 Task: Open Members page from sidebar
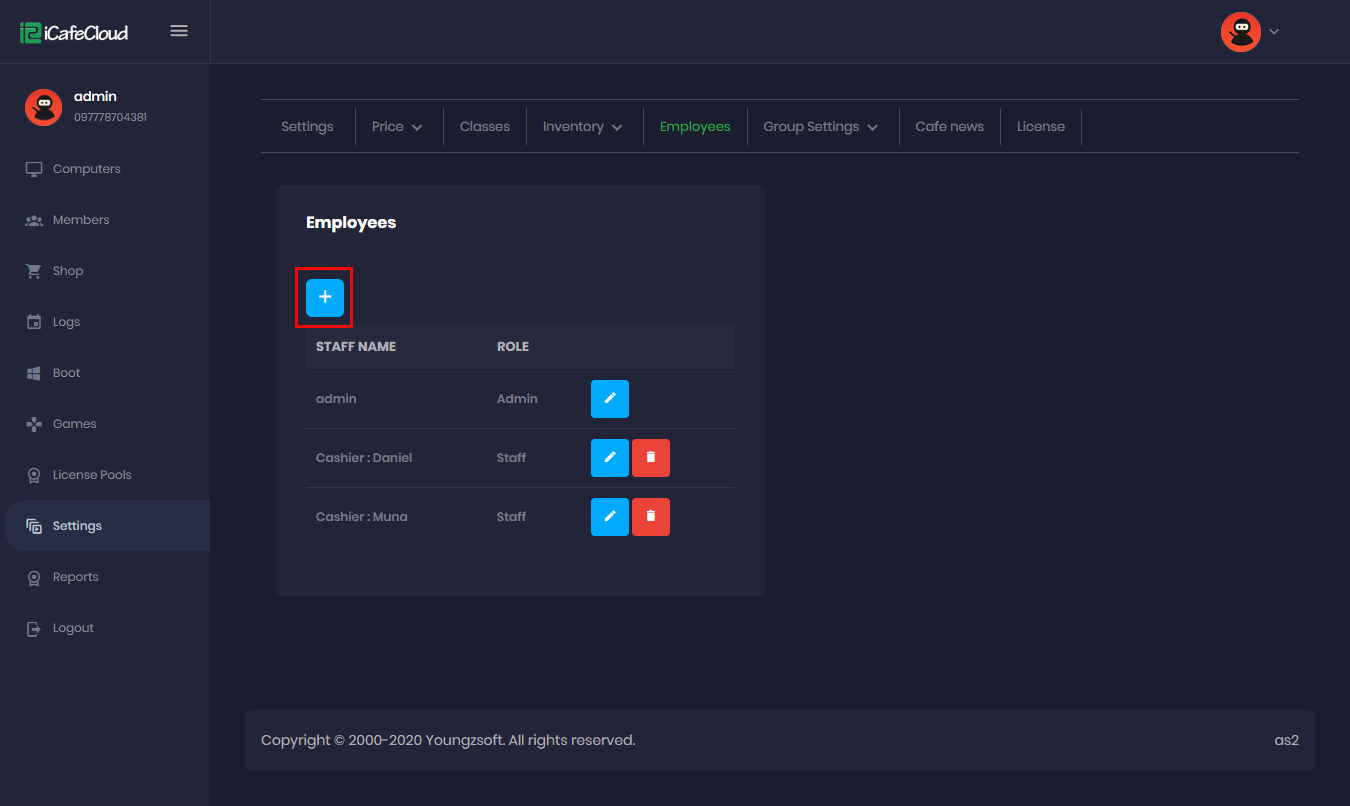[x=80, y=220]
